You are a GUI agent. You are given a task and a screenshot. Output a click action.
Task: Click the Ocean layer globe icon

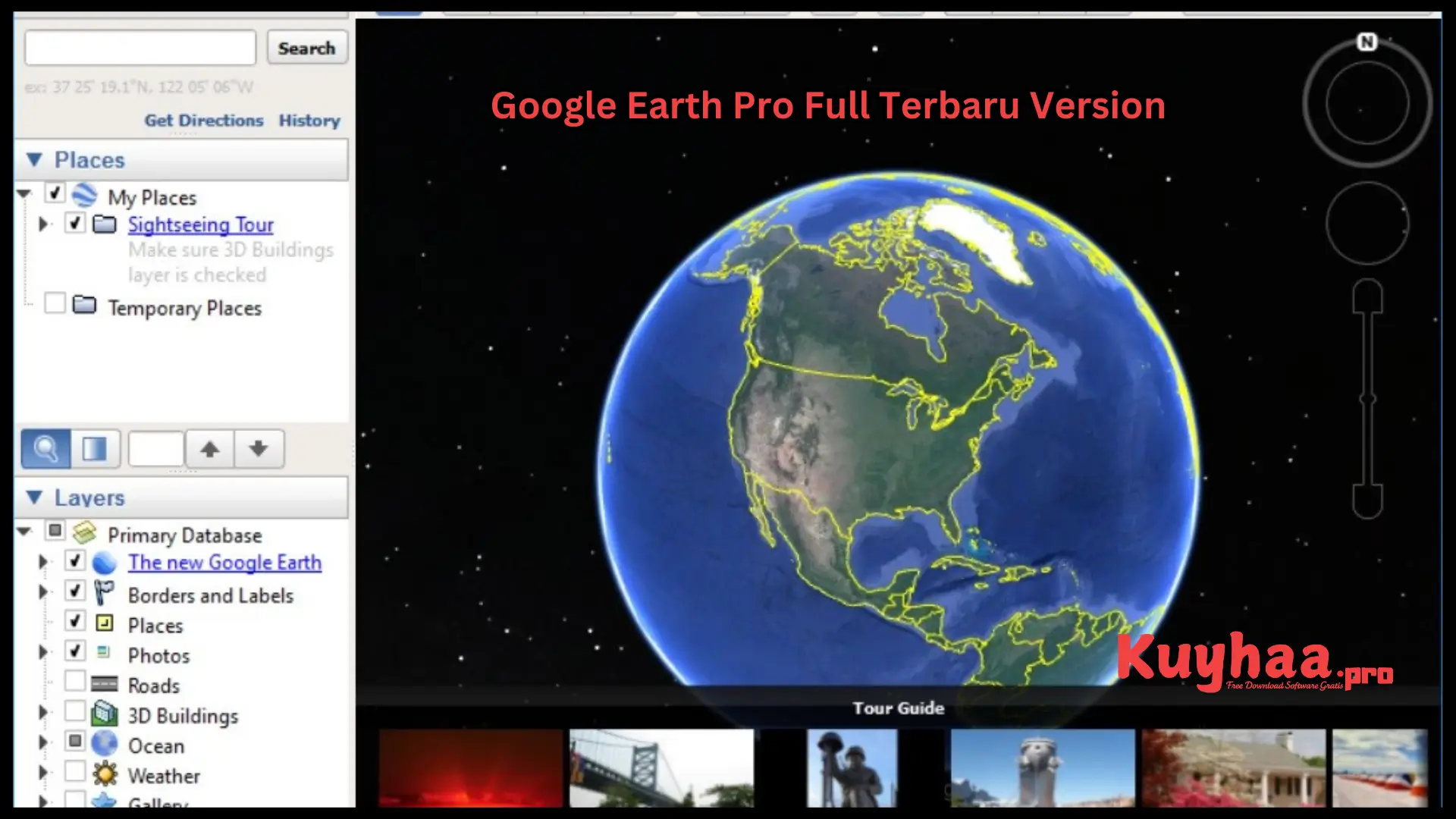click(x=105, y=744)
